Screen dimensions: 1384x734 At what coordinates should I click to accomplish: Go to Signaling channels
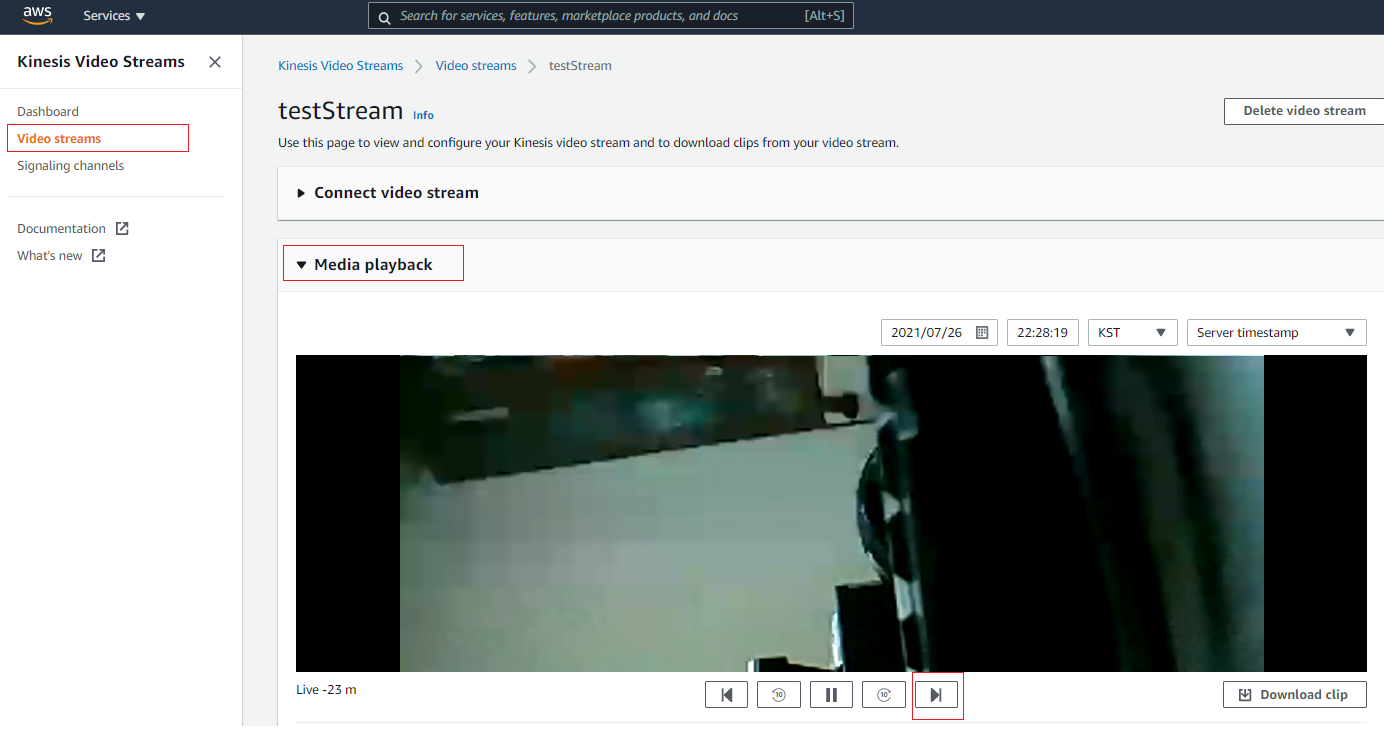click(x=71, y=166)
